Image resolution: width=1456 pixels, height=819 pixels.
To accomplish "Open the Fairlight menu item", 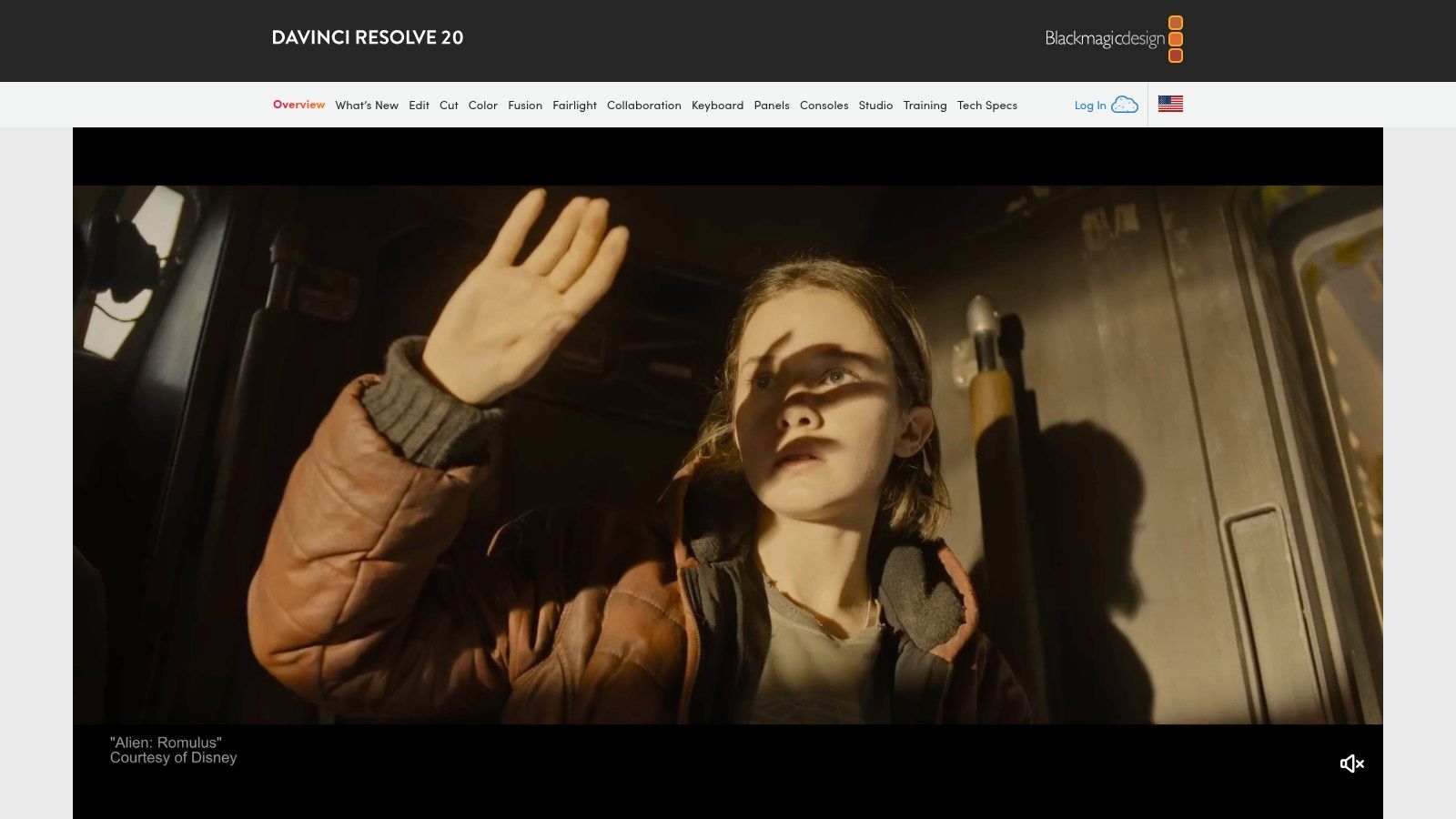I will click(574, 105).
